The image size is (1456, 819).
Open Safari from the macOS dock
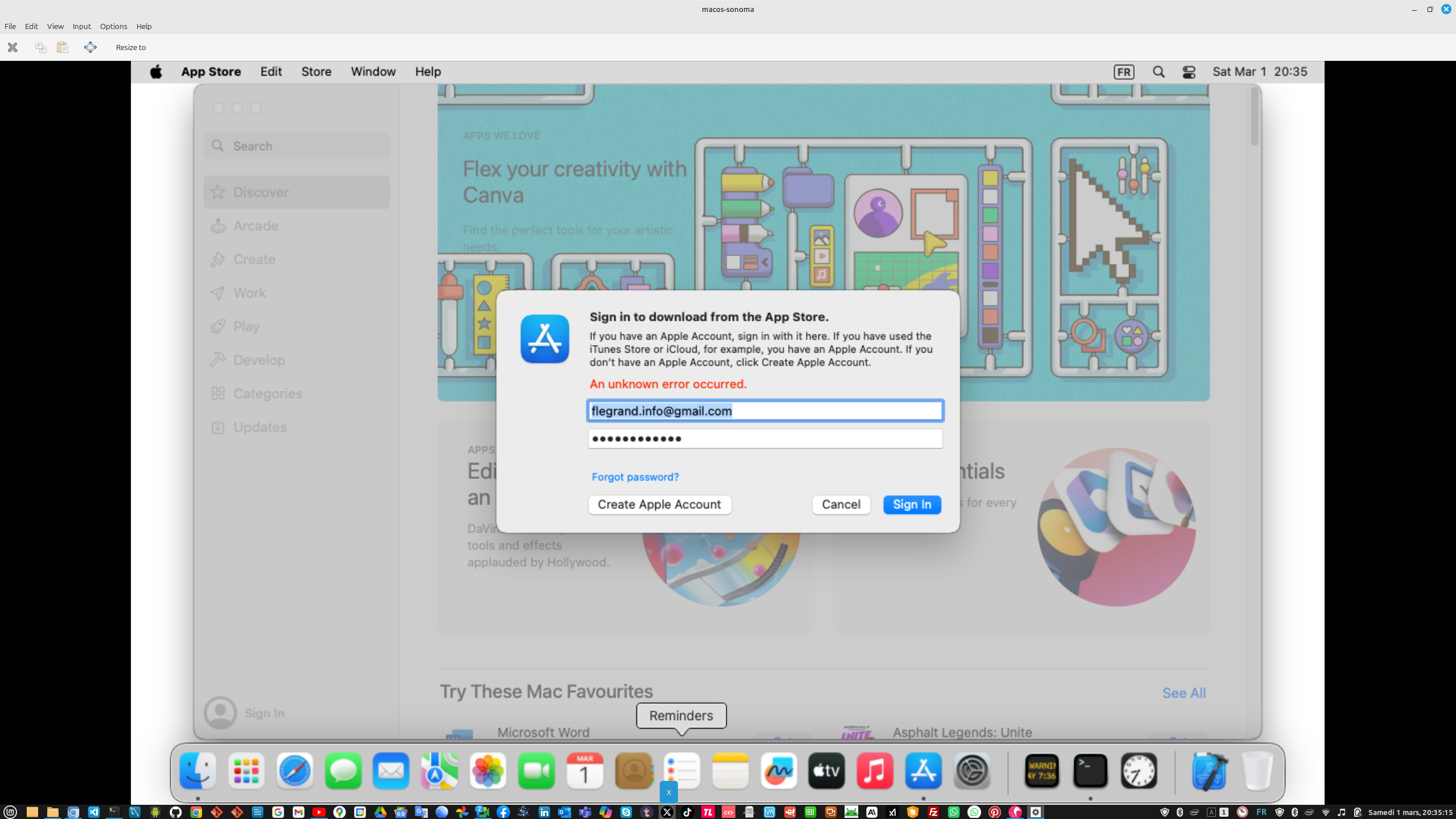tap(295, 771)
